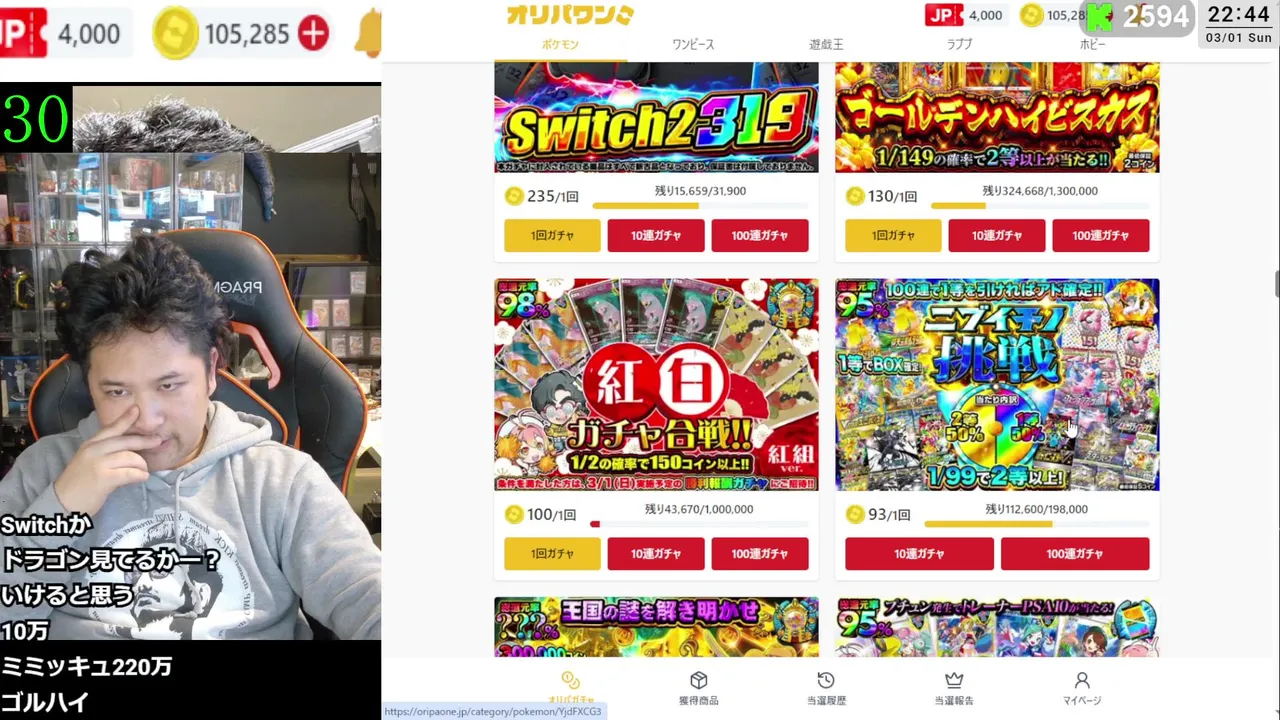The width and height of the screenshot is (1280, 720).
Task: Click 1回ガチャ for Switch2 gacha
Action: [552, 236]
